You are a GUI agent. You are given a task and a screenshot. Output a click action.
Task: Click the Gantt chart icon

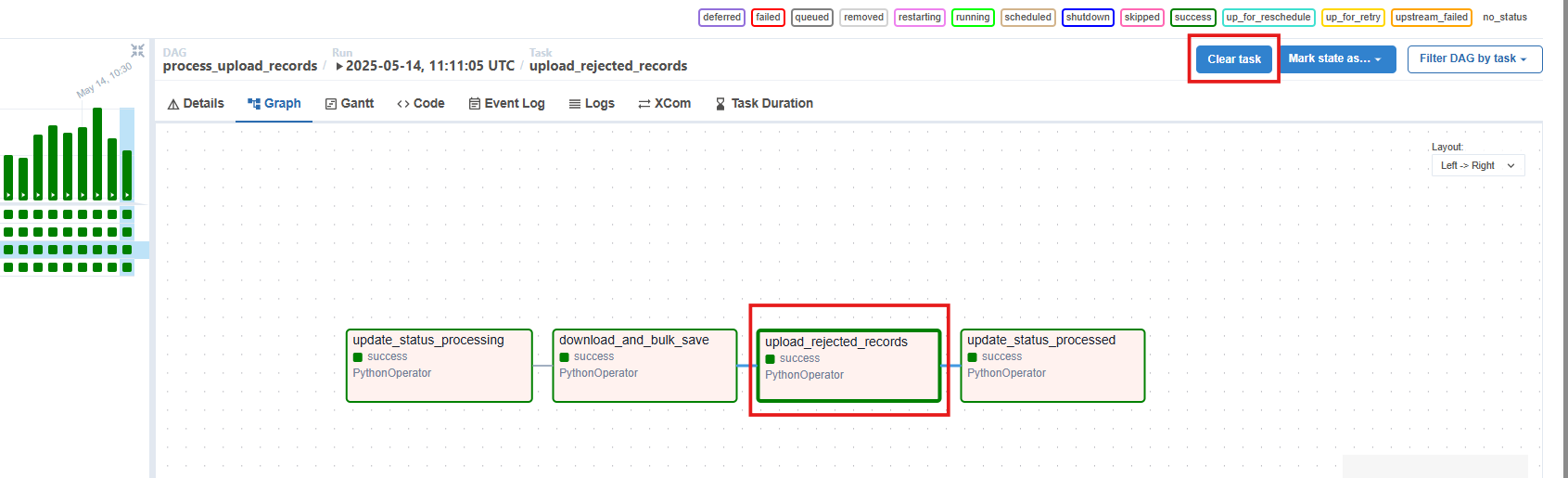point(331,104)
